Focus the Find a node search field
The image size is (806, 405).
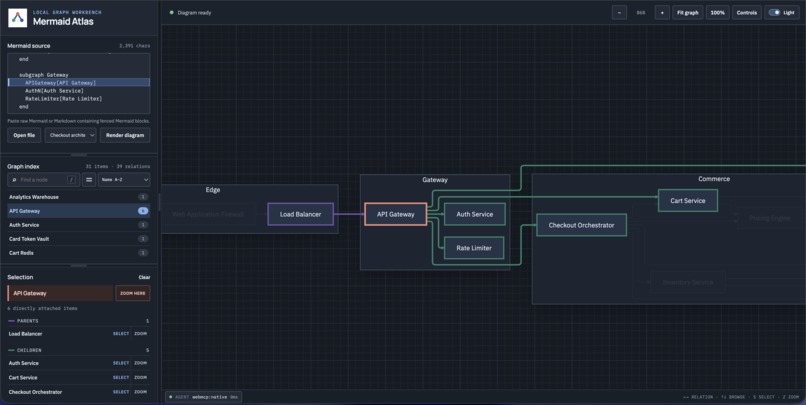tap(43, 180)
